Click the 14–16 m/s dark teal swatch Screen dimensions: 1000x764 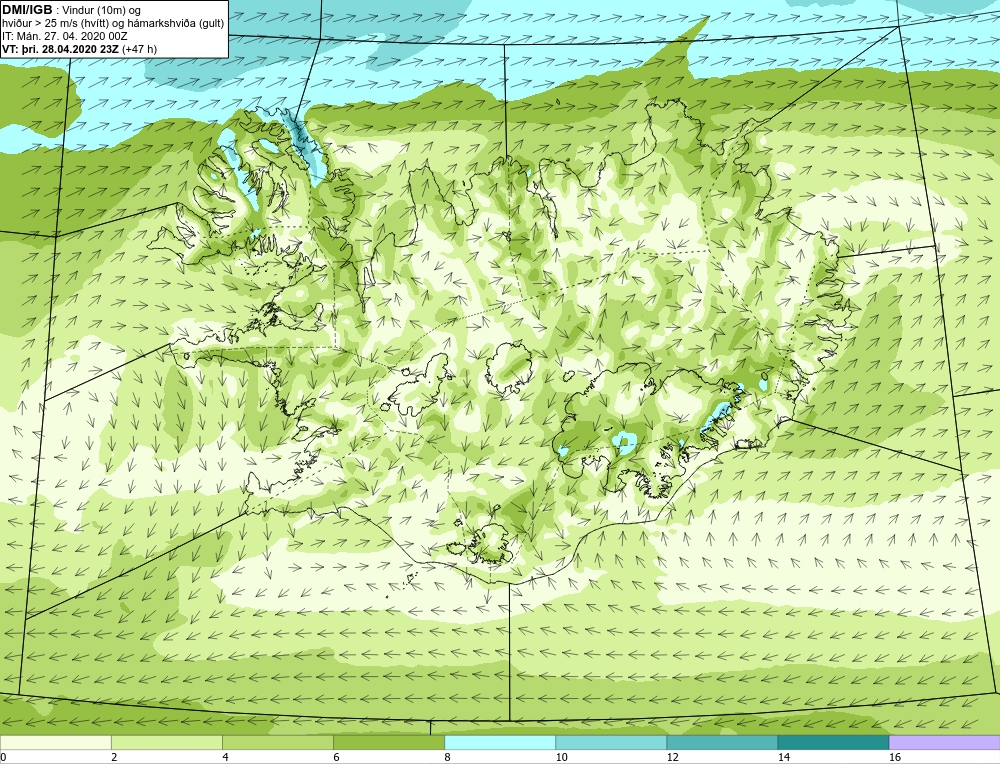tap(832, 742)
